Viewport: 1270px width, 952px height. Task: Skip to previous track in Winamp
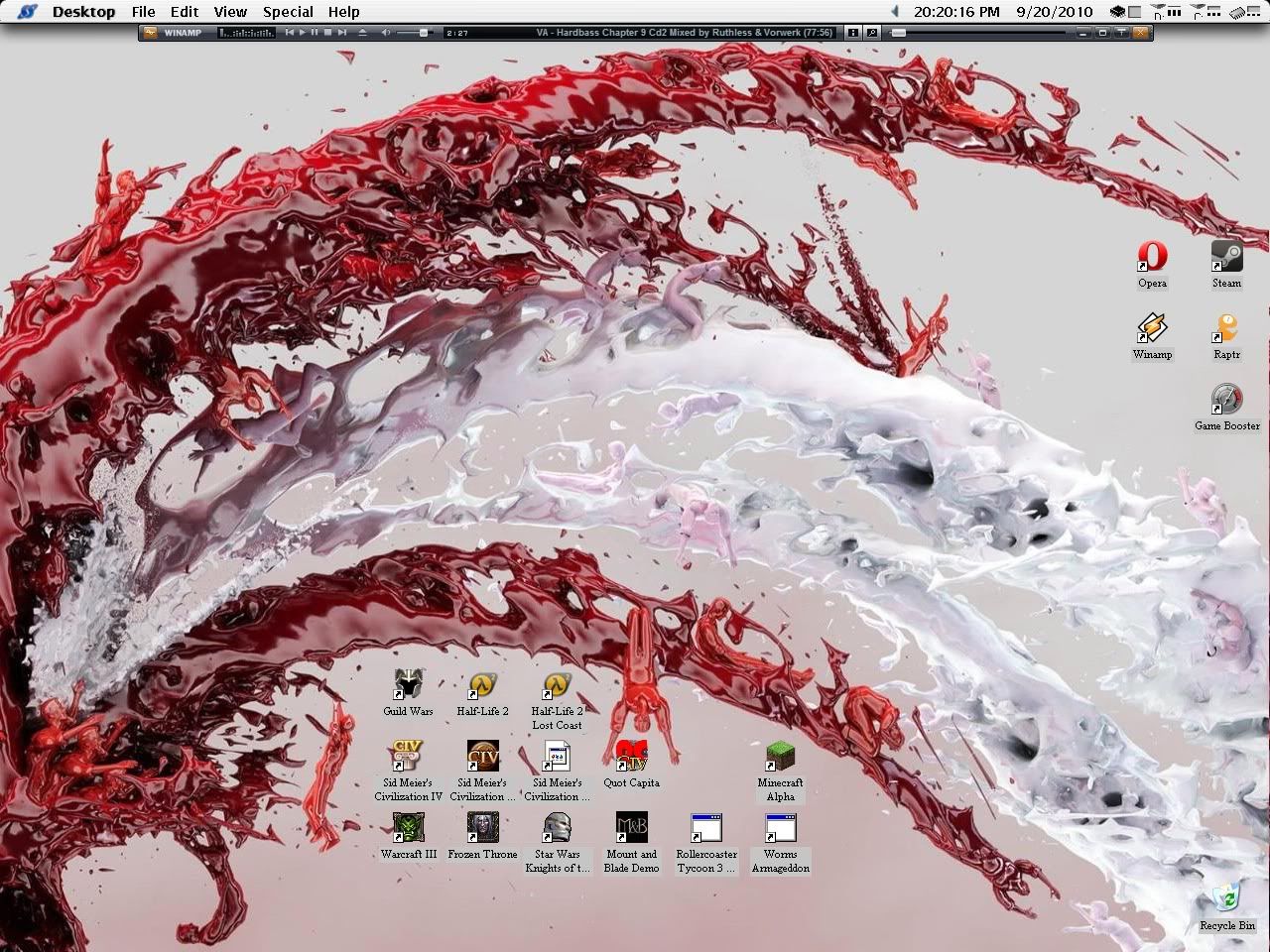[x=290, y=33]
